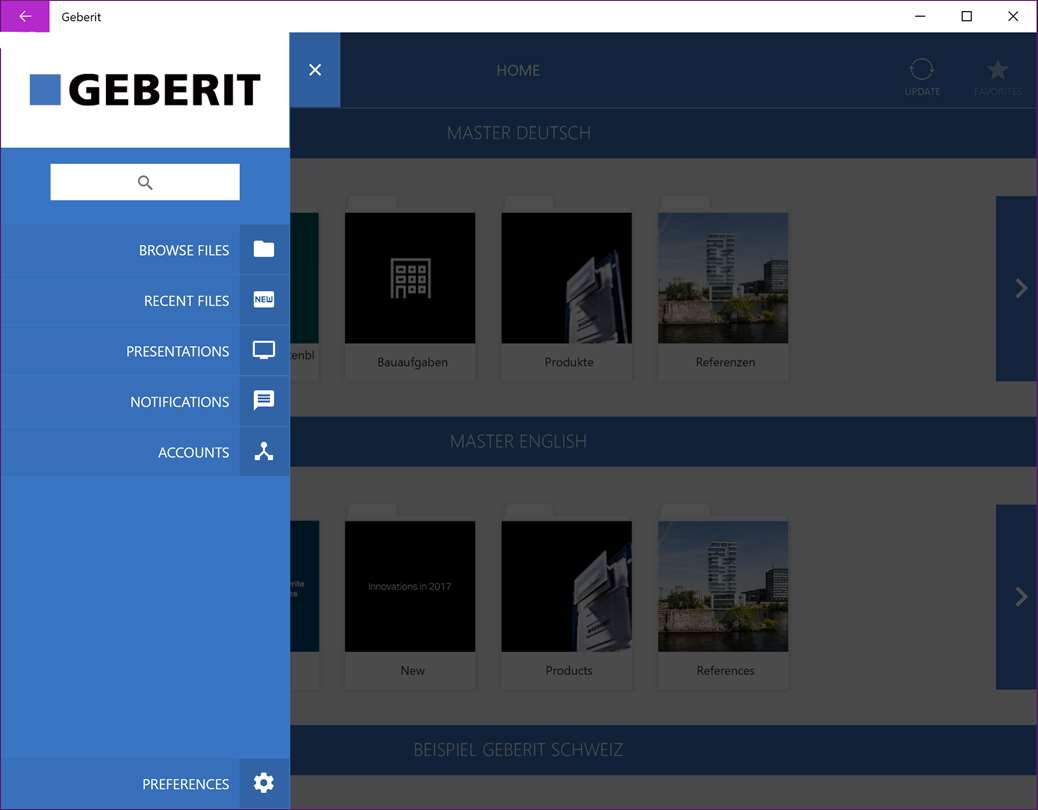Click the Bauaufgaben folder label

pyautogui.click(x=412, y=362)
